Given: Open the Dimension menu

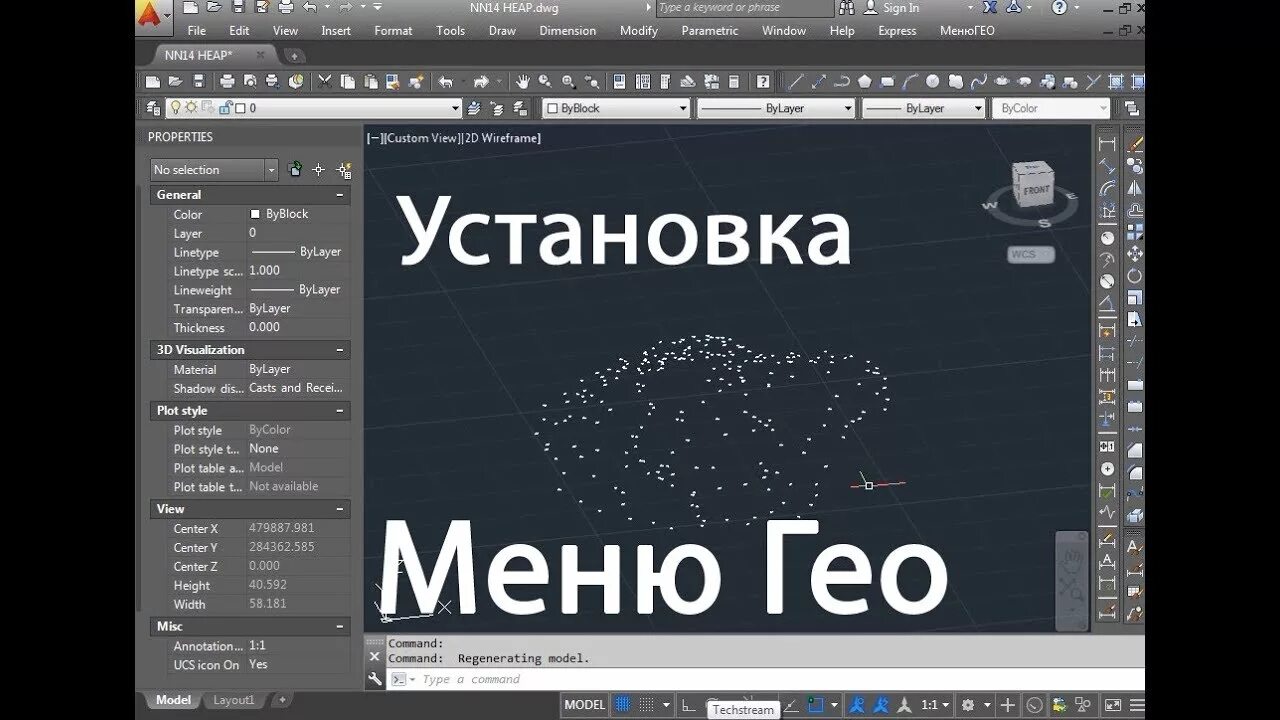Looking at the screenshot, I should pyautogui.click(x=569, y=31).
